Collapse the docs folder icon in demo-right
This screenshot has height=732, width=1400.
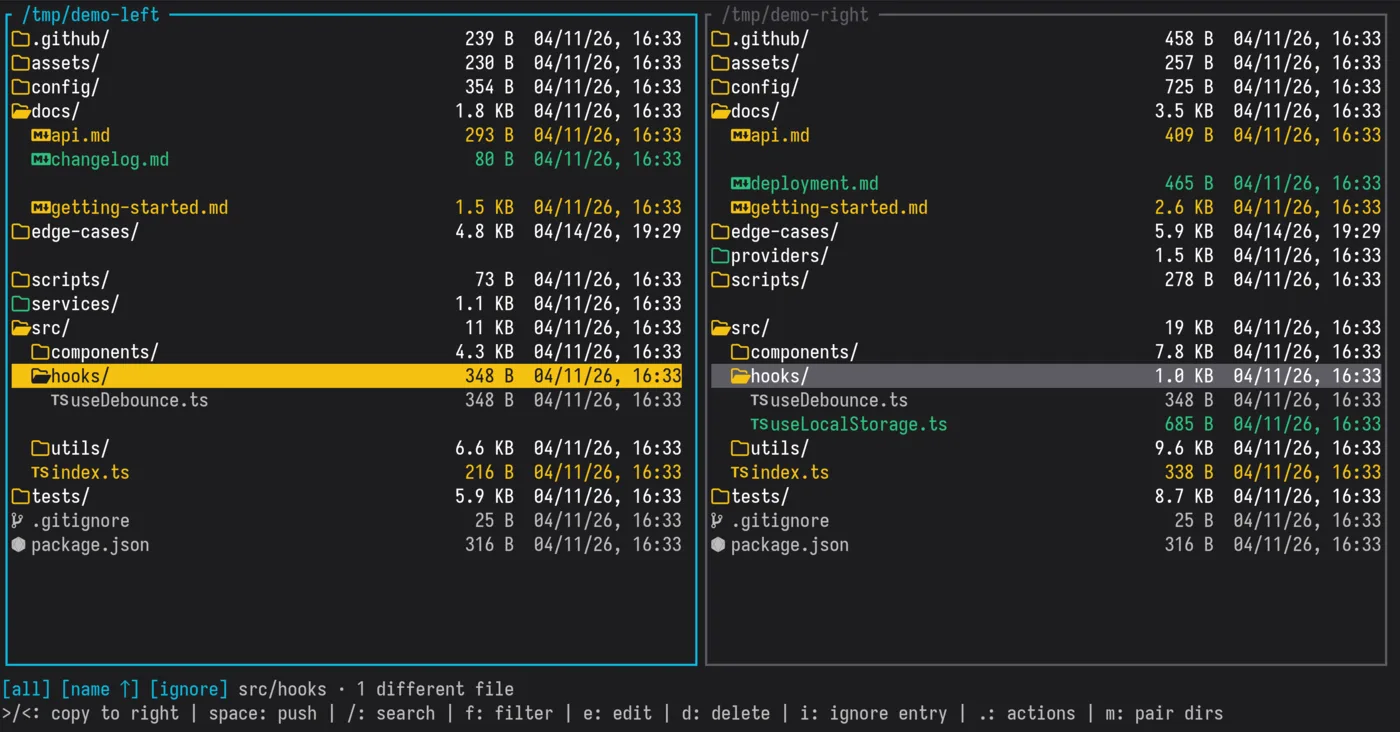point(720,111)
